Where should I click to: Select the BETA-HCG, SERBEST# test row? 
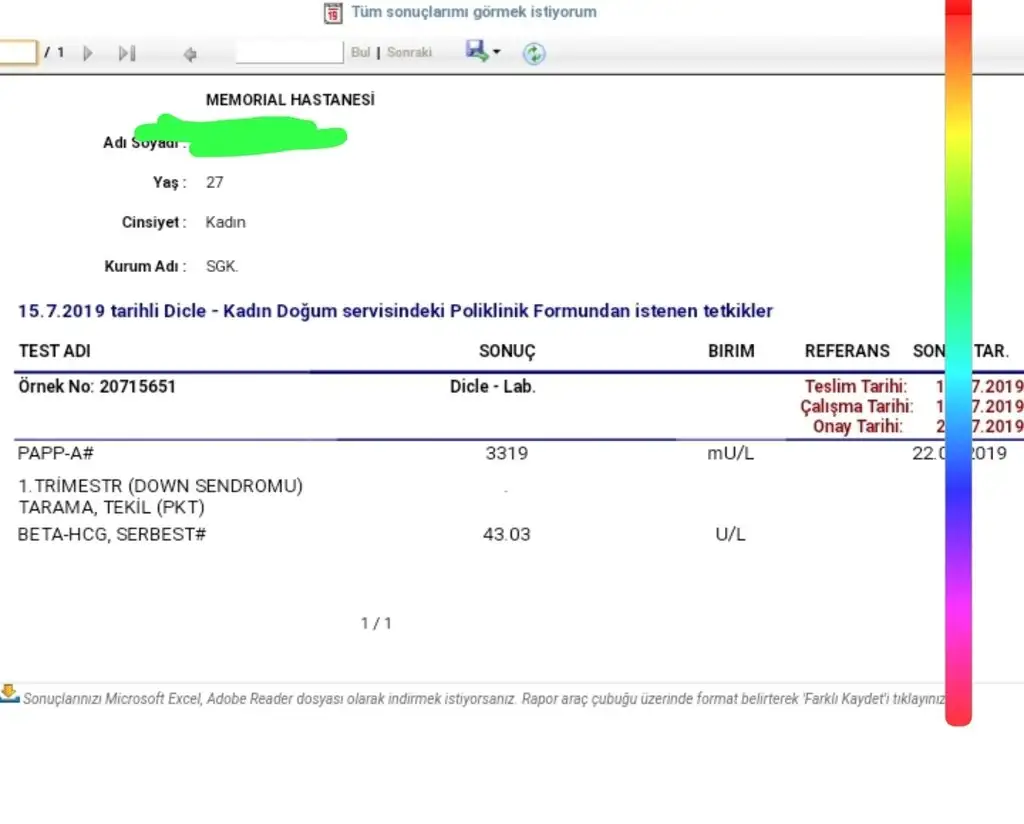coord(112,534)
